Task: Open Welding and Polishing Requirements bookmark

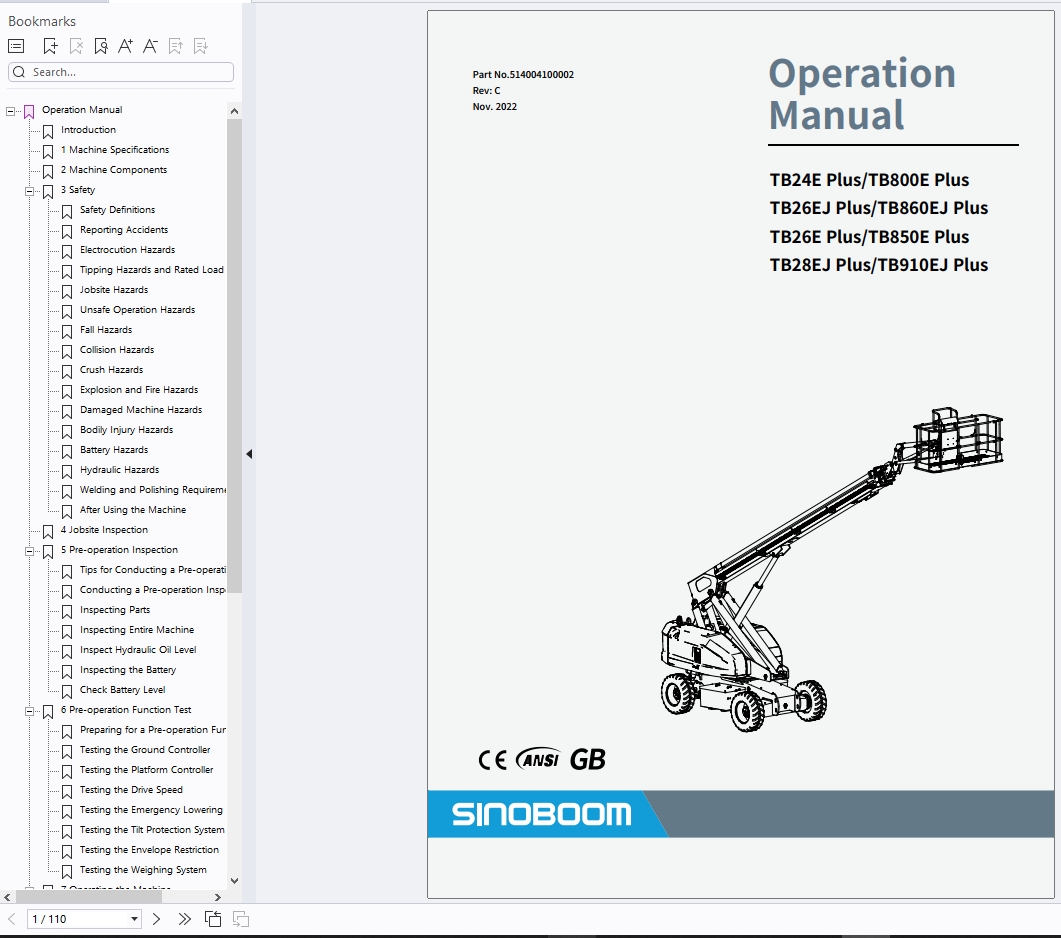Action: [153, 490]
